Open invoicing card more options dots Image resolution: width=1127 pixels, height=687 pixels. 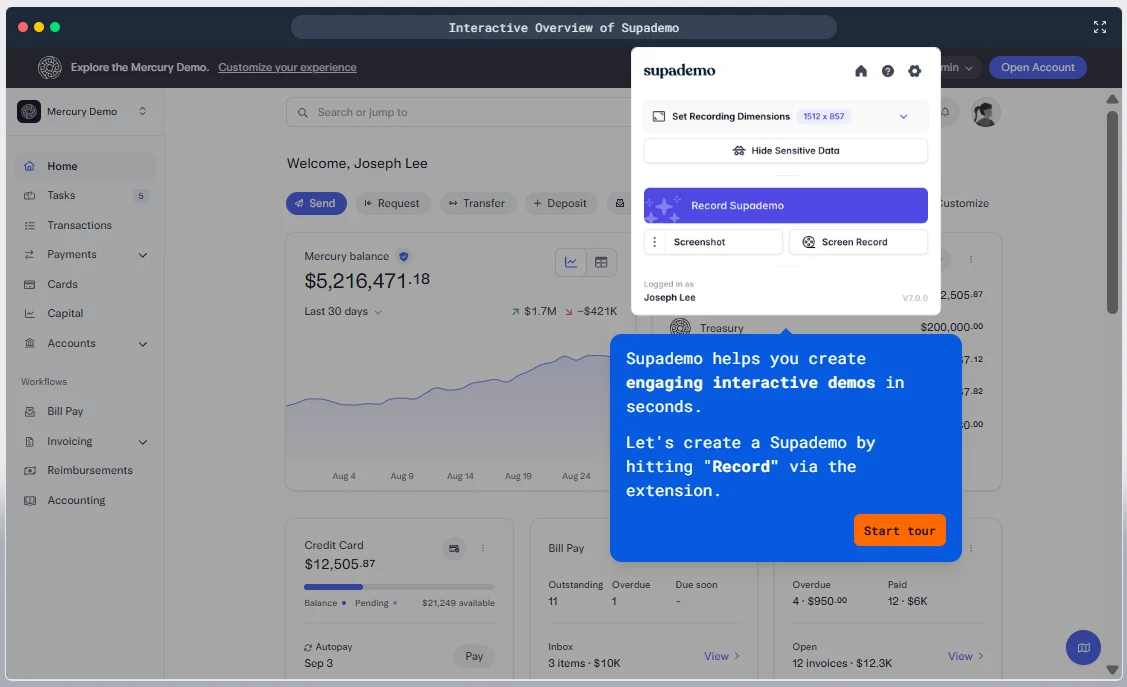pos(970,548)
